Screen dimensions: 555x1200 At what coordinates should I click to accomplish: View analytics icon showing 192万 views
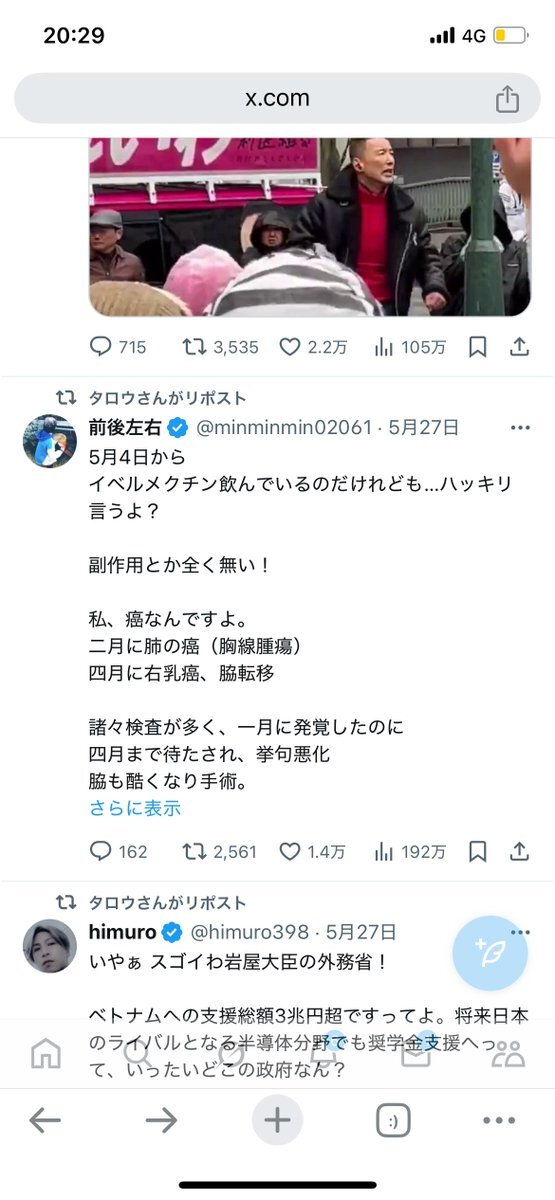pos(384,851)
